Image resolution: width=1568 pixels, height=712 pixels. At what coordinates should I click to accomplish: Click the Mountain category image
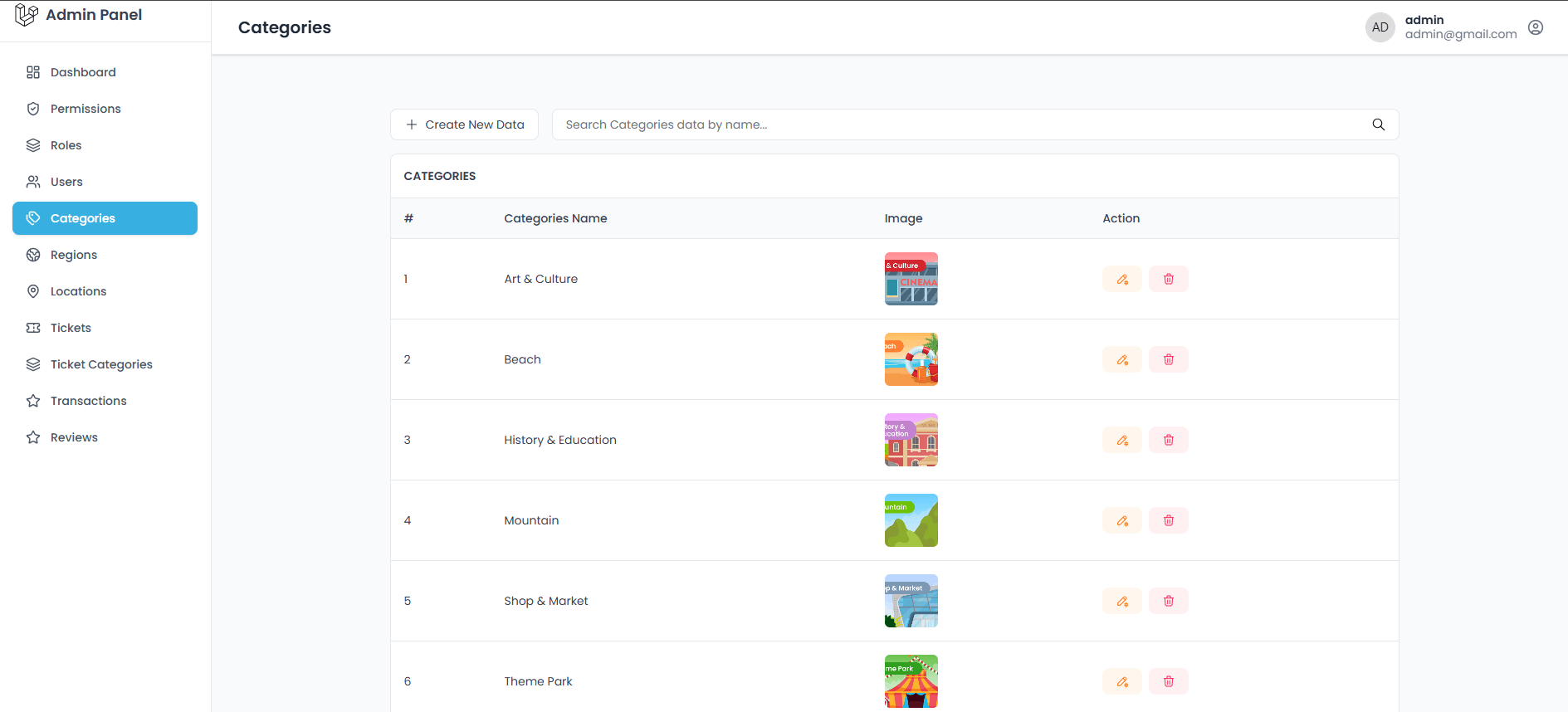[911, 520]
